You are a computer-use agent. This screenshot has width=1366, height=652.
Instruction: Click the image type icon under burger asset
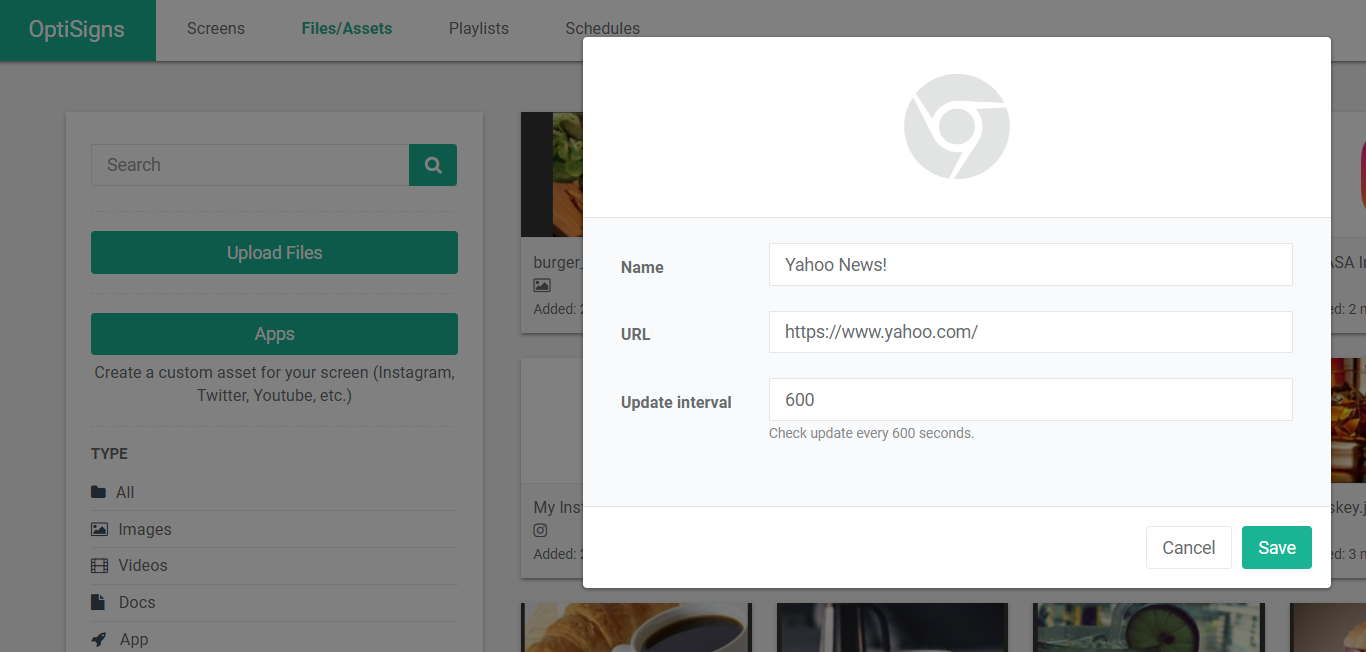click(542, 285)
